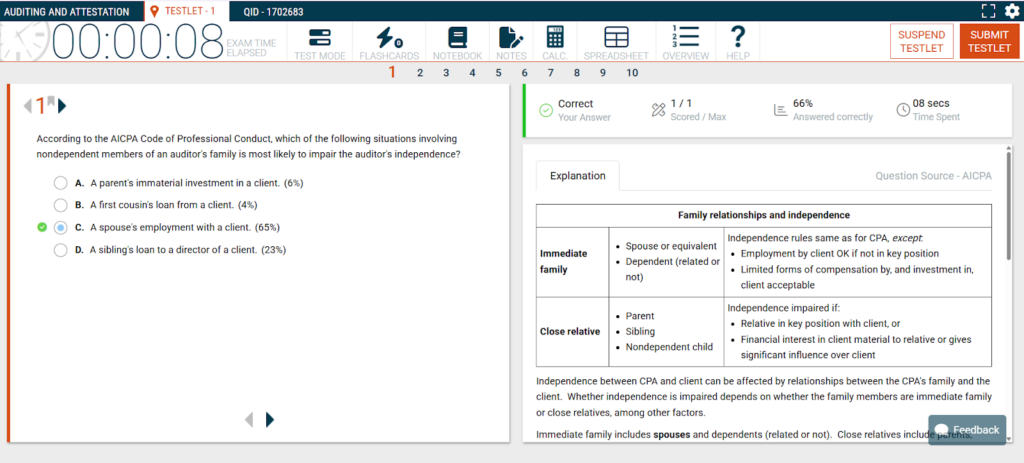Open the settings gear icon
1024x463 pixels.
(x=1011, y=10)
